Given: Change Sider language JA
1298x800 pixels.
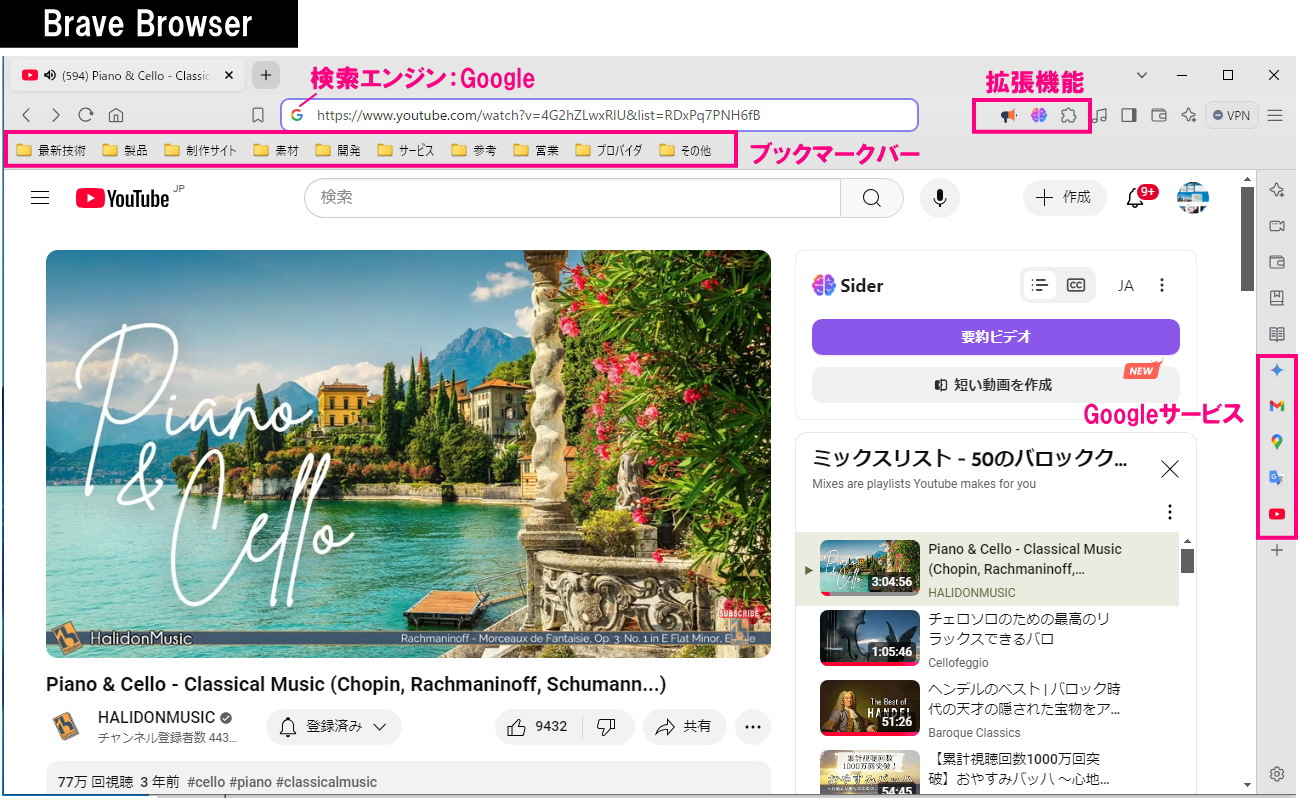Looking at the screenshot, I should pyautogui.click(x=1126, y=285).
